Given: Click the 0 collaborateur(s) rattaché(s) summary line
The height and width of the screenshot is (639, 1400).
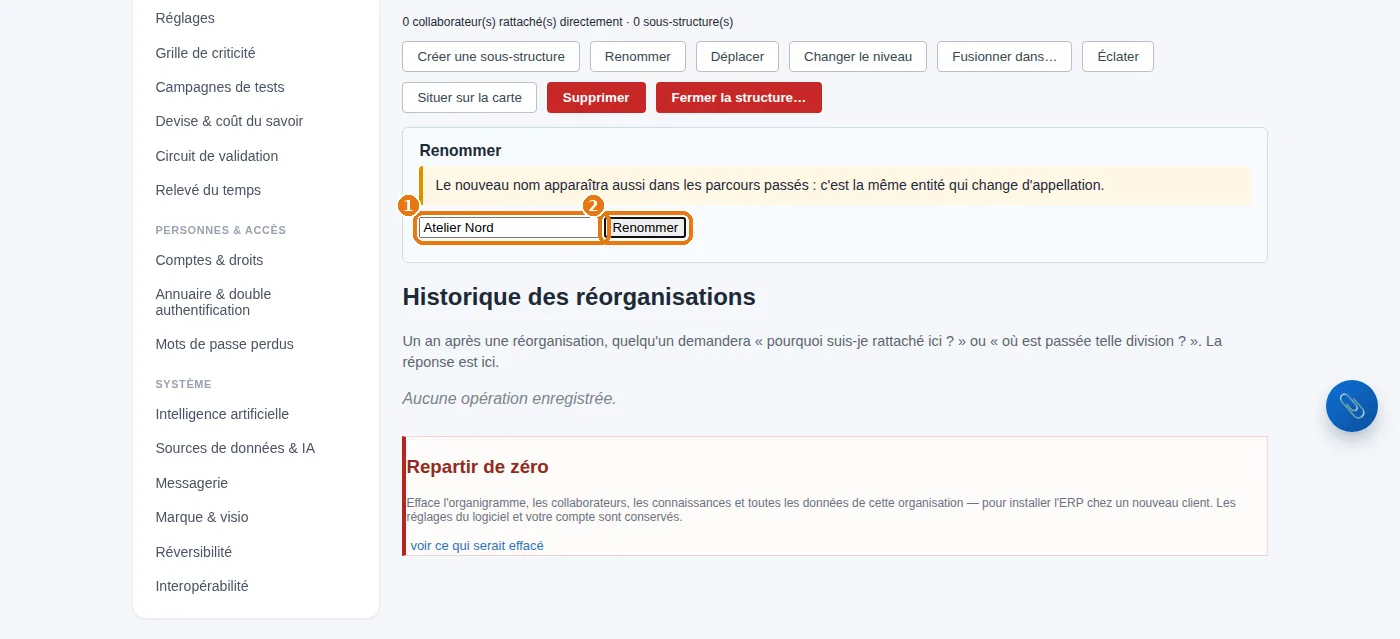Looking at the screenshot, I should [567, 22].
